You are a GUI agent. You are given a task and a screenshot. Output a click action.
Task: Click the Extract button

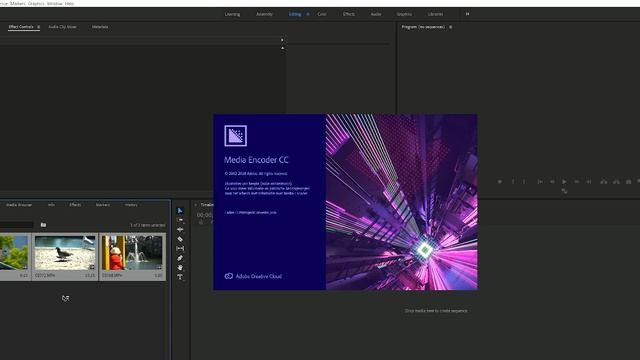616,182
